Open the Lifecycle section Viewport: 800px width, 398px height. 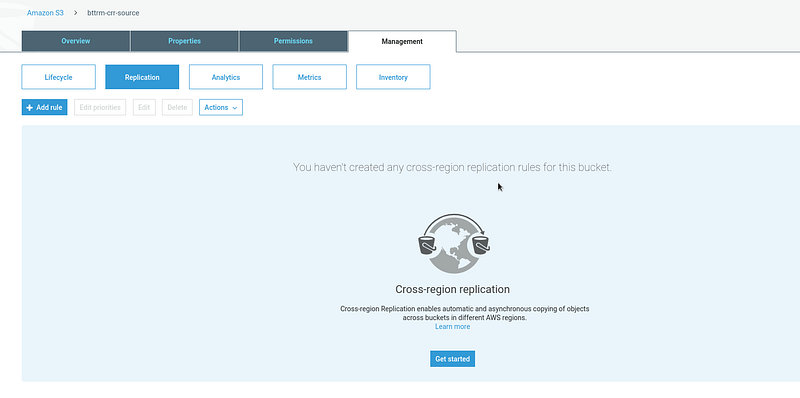(59, 77)
